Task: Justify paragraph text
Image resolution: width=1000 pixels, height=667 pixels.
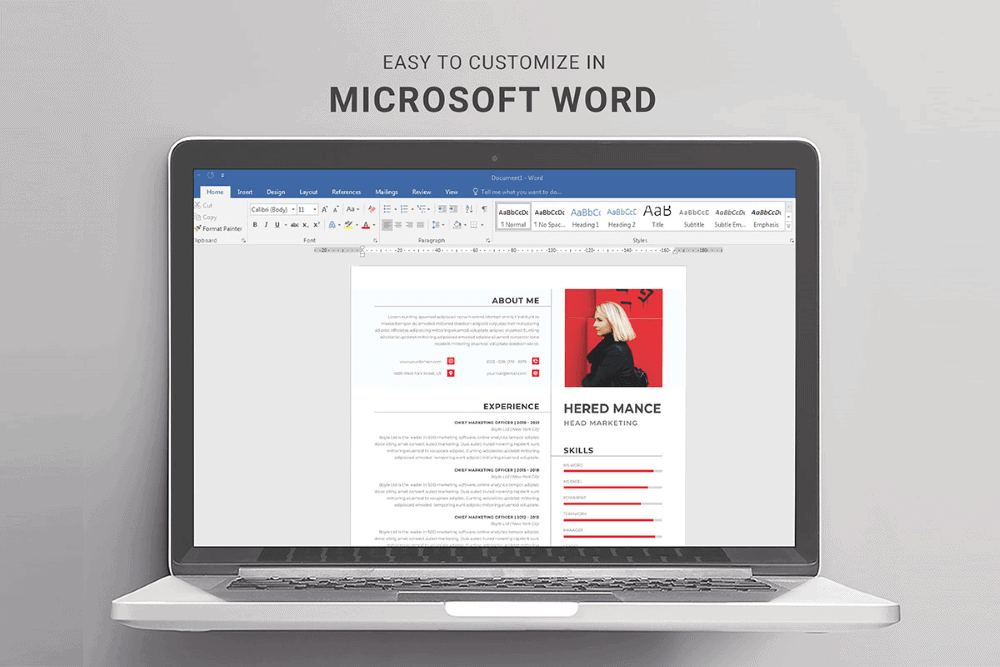Action: pos(420,224)
